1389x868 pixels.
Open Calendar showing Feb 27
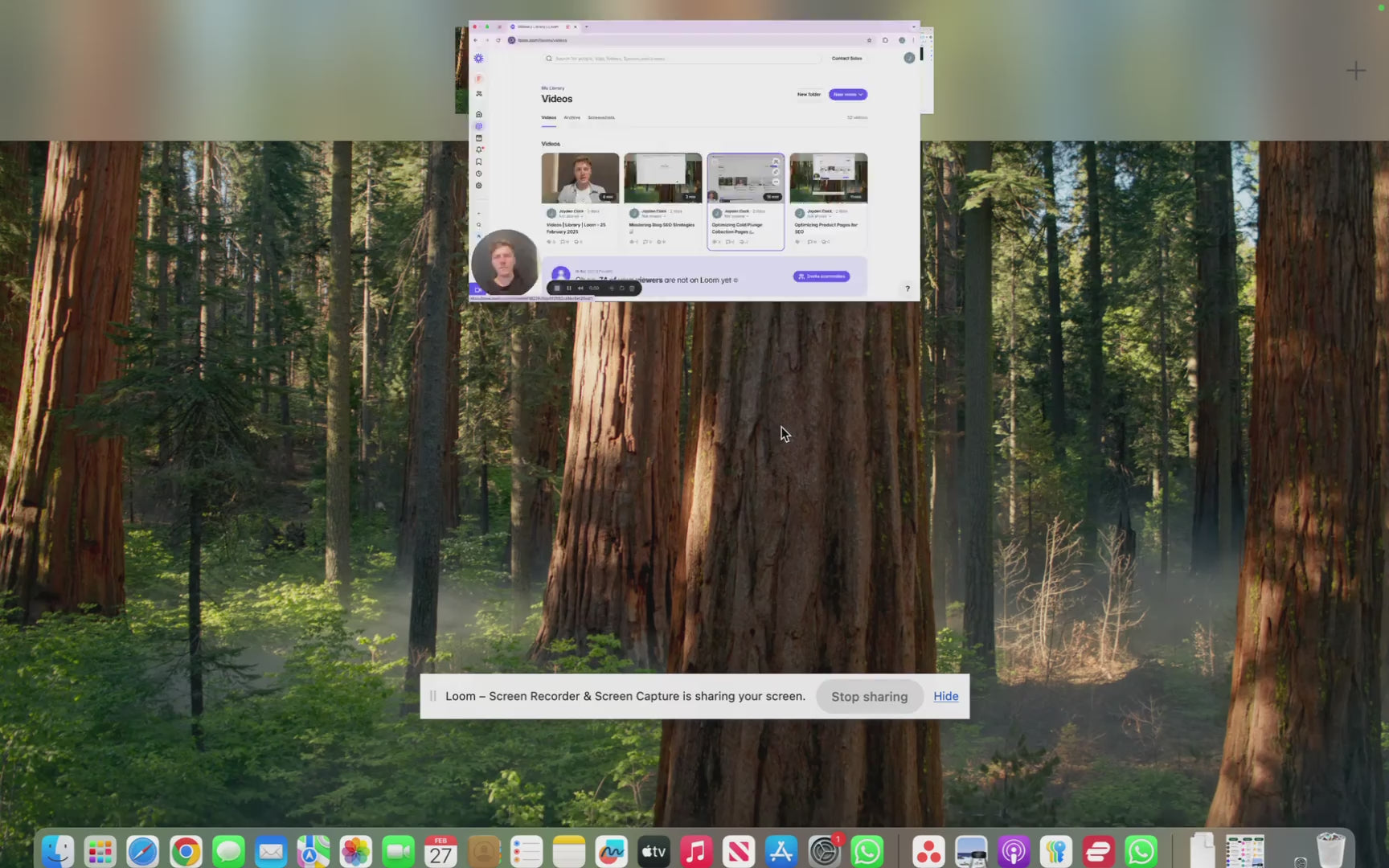tap(440, 851)
